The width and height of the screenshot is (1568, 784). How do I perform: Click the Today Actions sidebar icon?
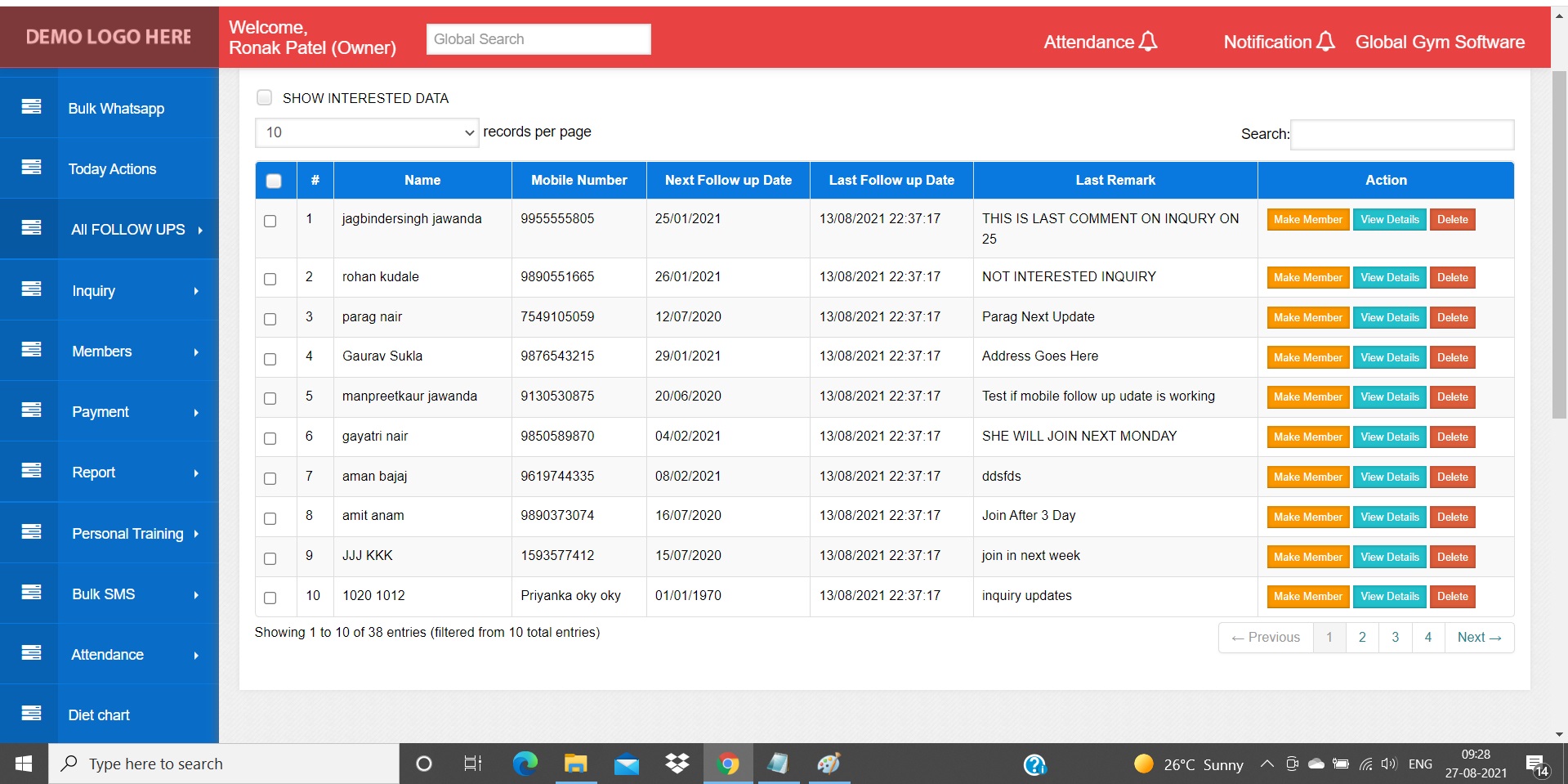pyautogui.click(x=30, y=168)
